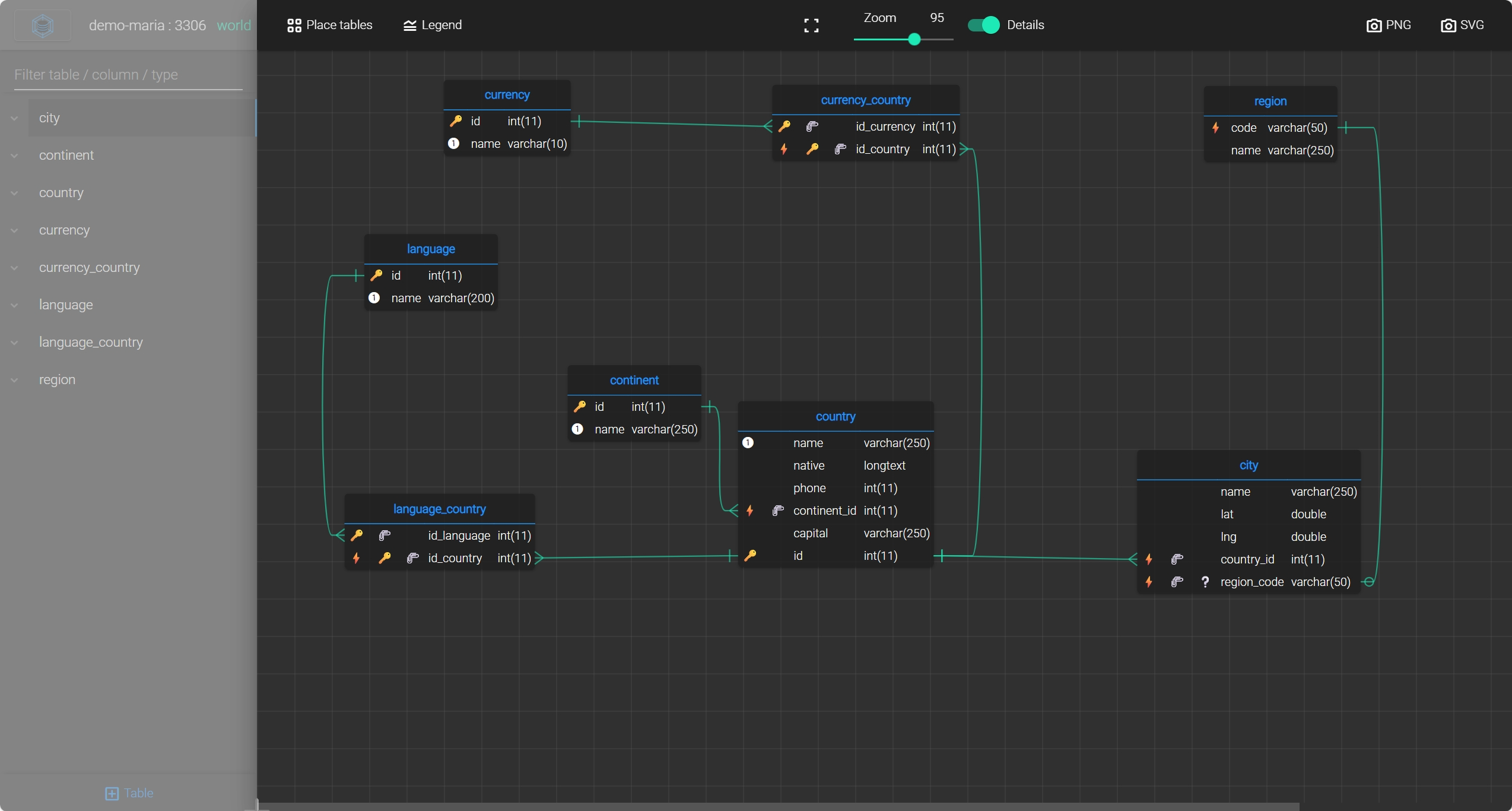Click the database logo icon
This screenshot has height=811, width=1512.
tap(43, 26)
